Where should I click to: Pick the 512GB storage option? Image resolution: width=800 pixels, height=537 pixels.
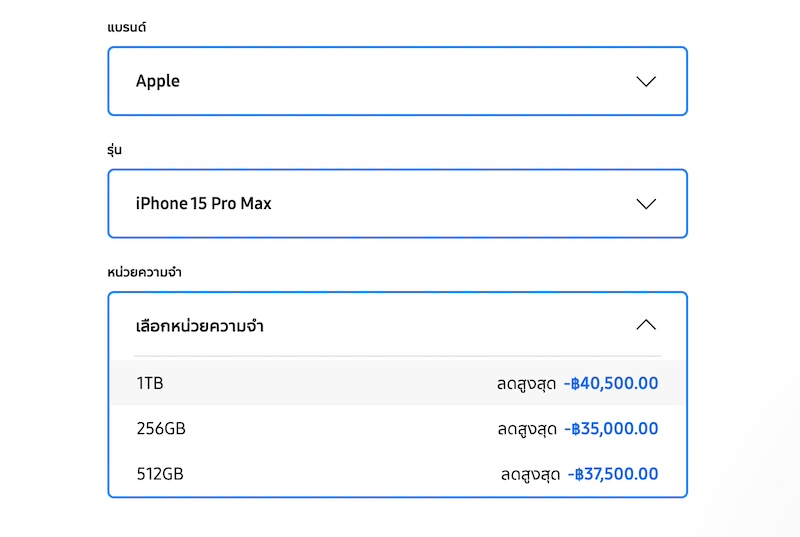(160, 474)
